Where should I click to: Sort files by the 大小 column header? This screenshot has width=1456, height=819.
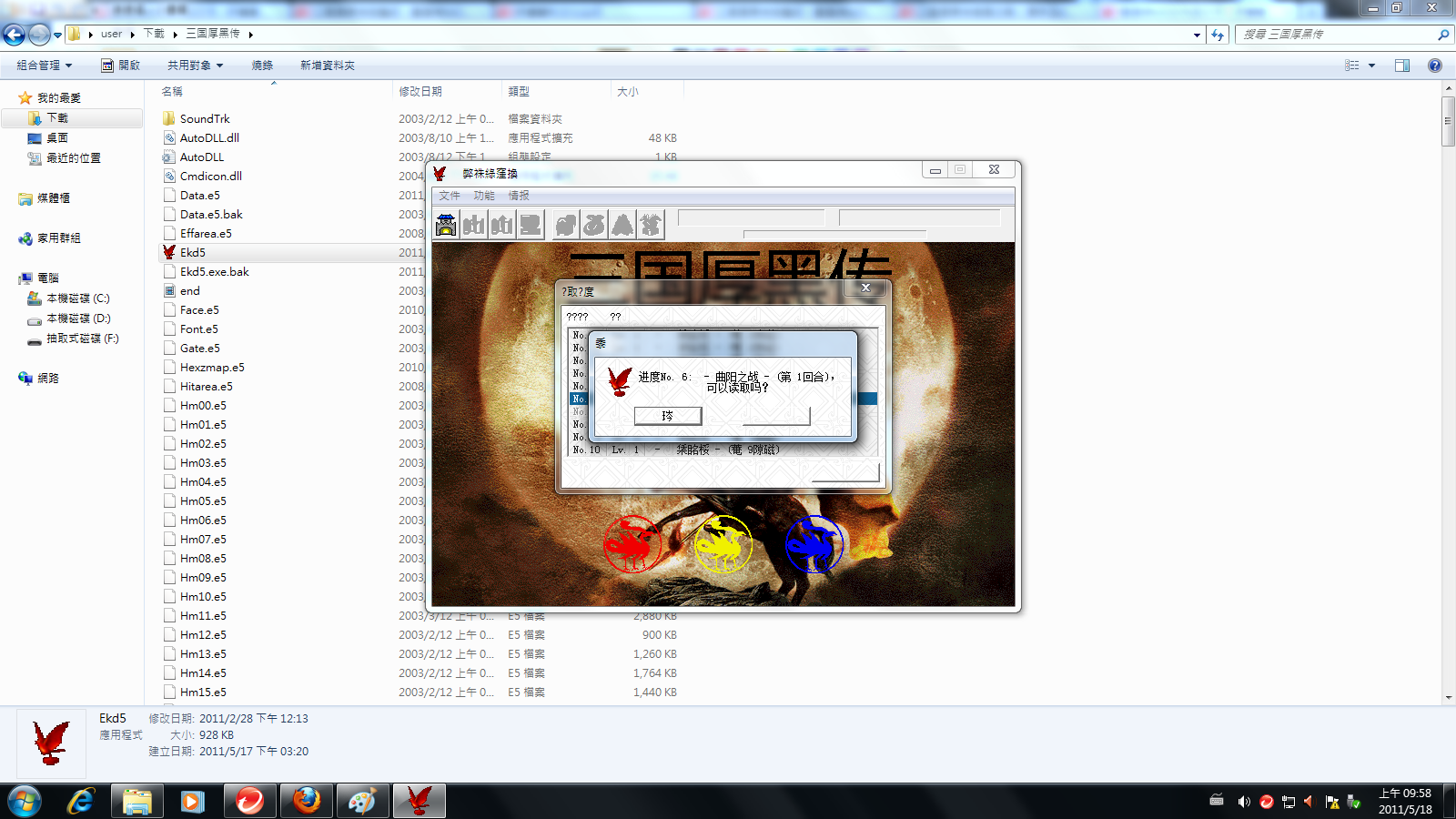tap(628, 92)
